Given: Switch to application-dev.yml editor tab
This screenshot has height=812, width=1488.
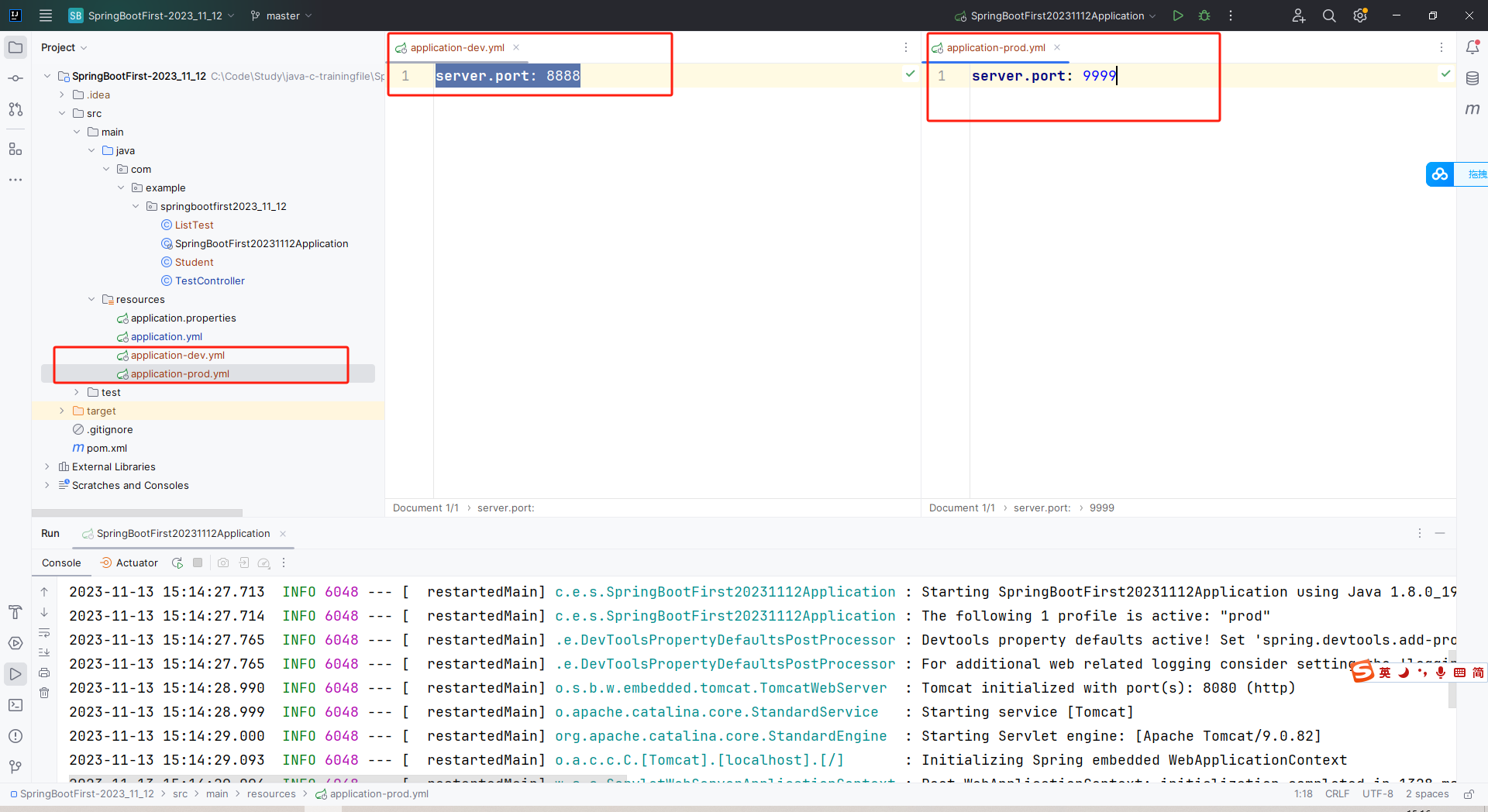Looking at the screenshot, I should (457, 47).
